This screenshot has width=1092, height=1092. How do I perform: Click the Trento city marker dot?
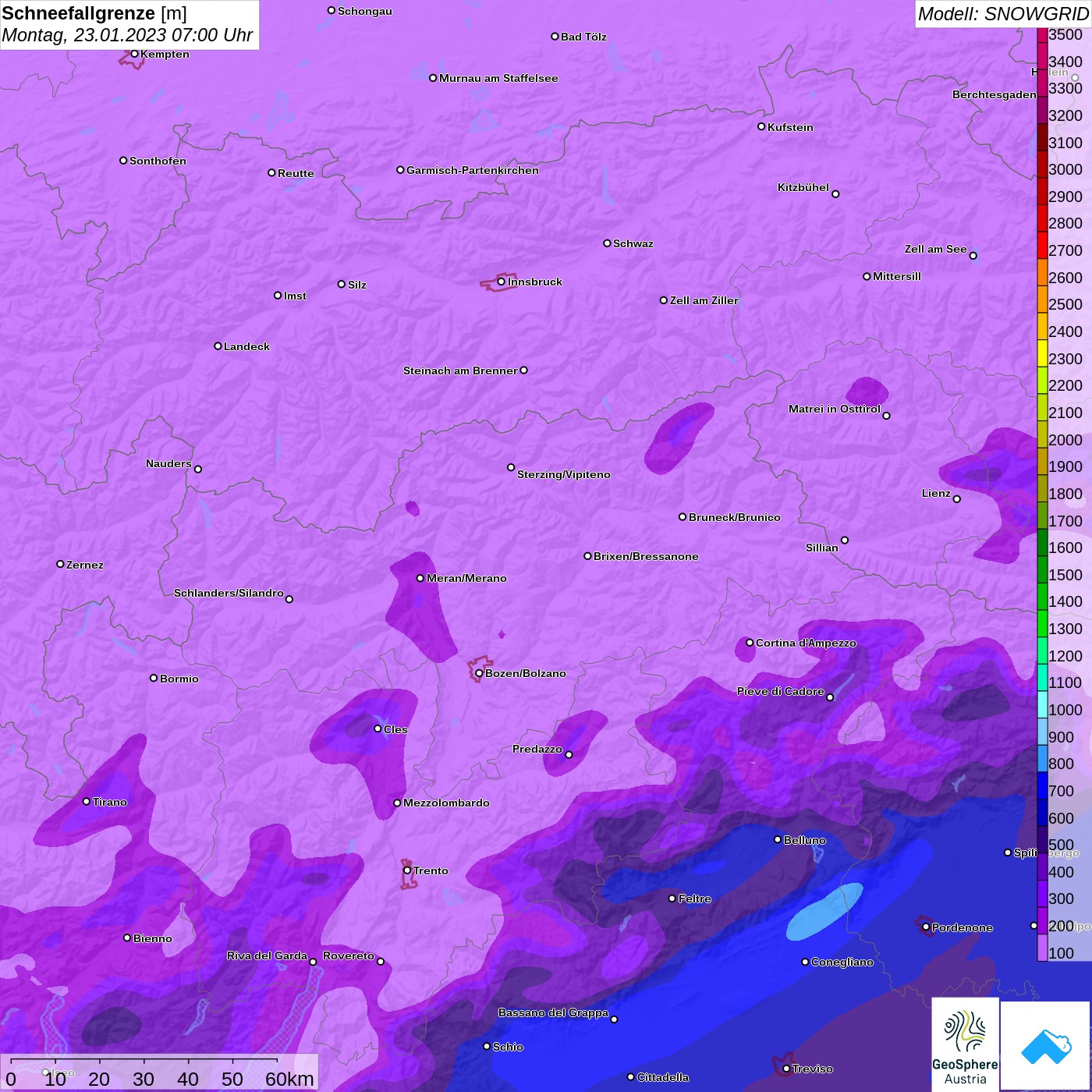click(x=407, y=870)
